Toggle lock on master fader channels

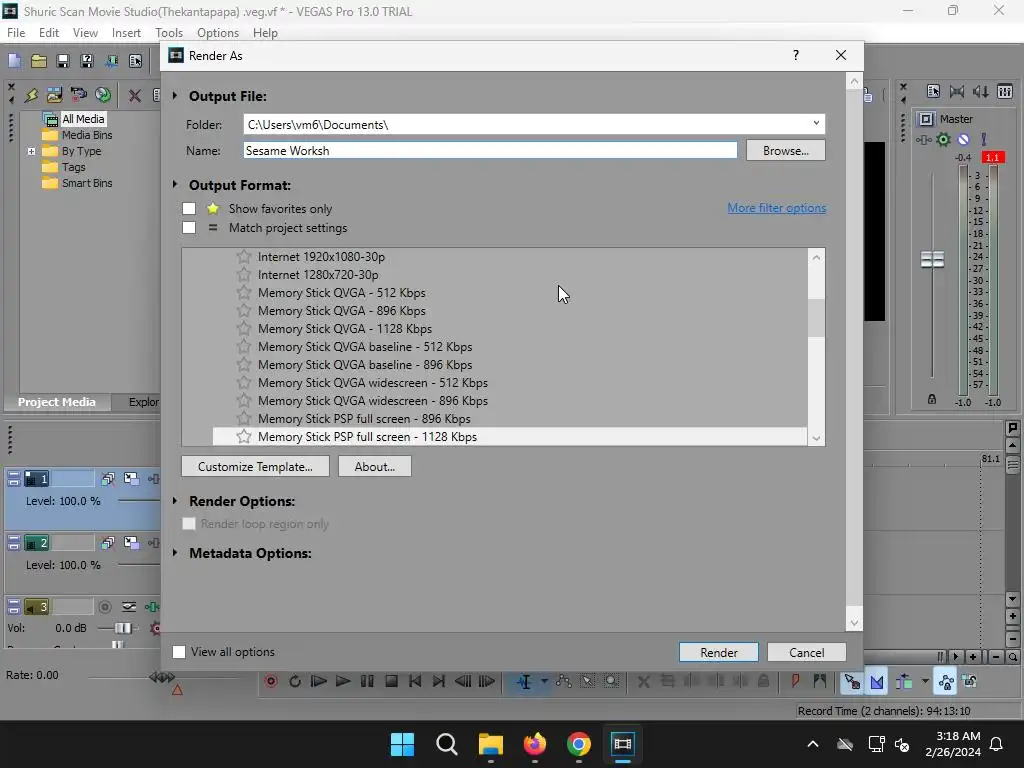[x=932, y=399]
